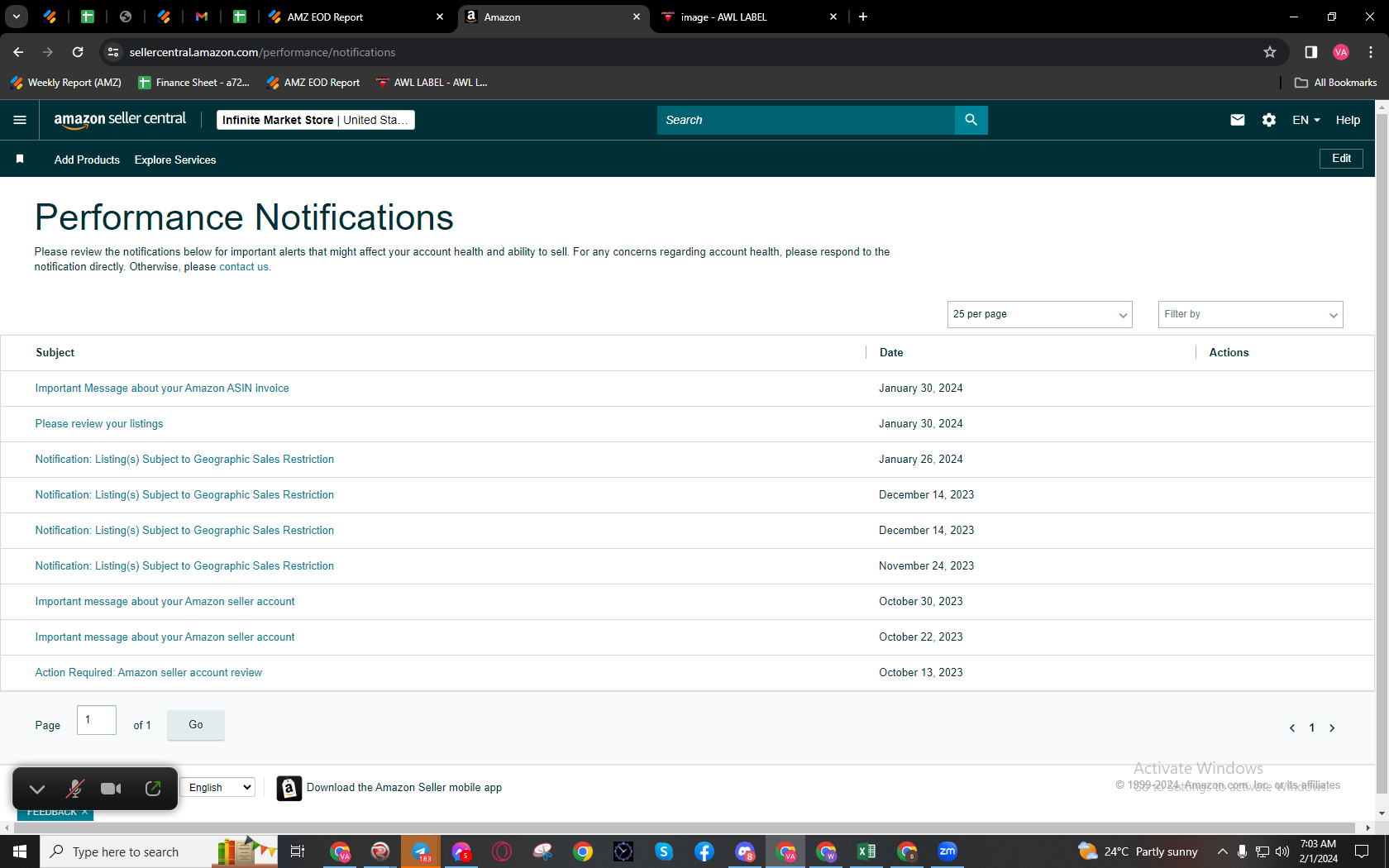The image size is (1389, 868).
Task: Open the hamburger navigation menu
Action: [20, 120]
